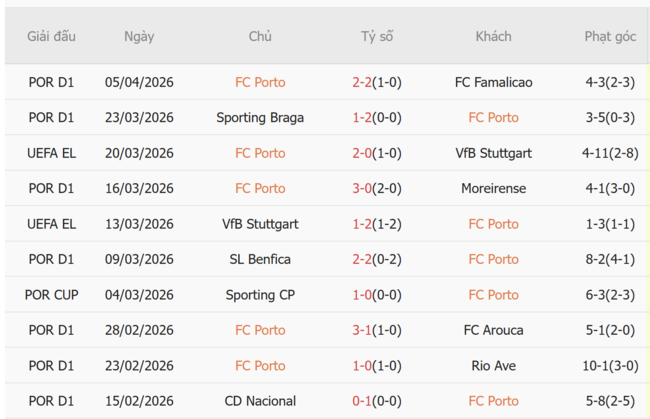Click the Giải đấu column header
The height and width of the screenshot is (419, 650).
pyautogui.click(x=51, y=36)
